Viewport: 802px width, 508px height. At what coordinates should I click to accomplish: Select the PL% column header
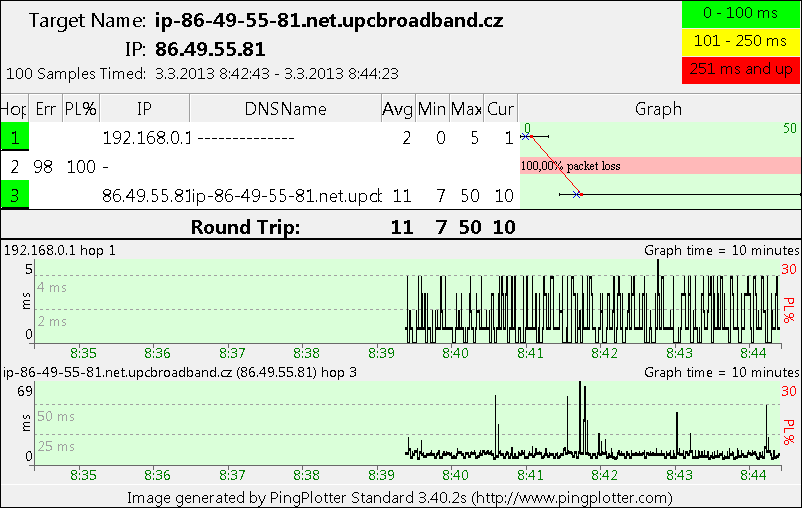pyautogui.click(x=81, y=108)
